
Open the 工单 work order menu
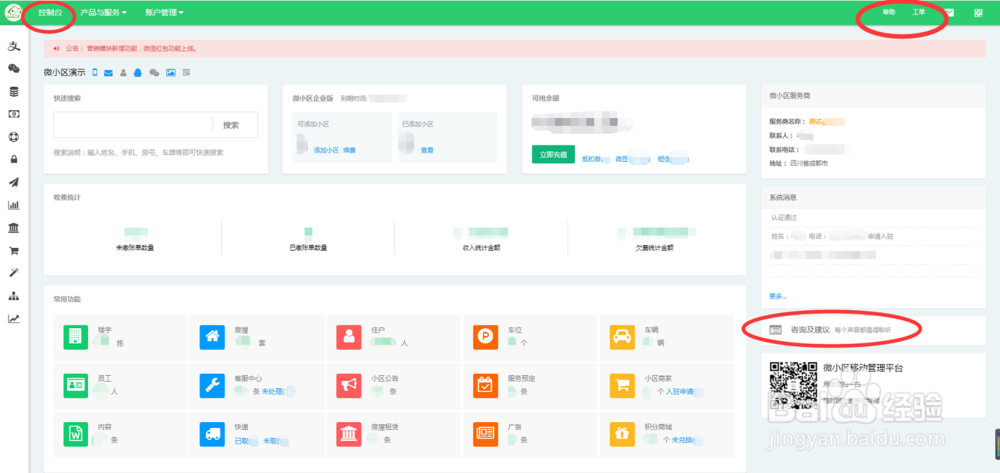[918, 12]
